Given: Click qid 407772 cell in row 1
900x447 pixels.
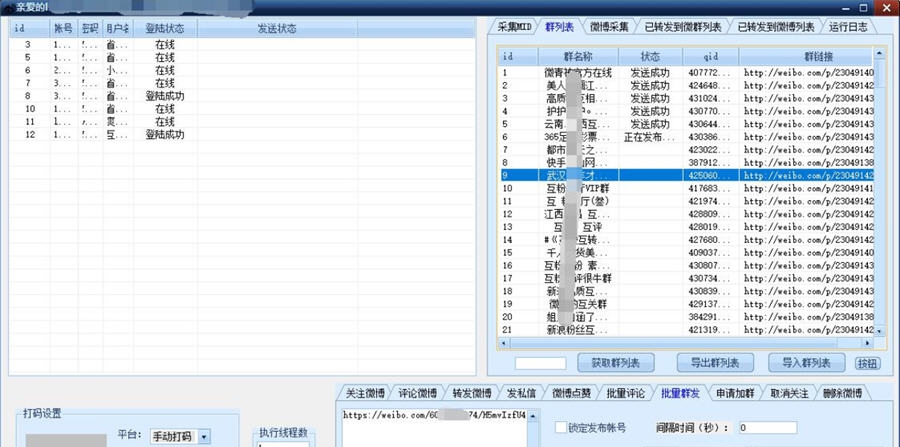Looking at the screenshot, I should (x=711, y=73).
